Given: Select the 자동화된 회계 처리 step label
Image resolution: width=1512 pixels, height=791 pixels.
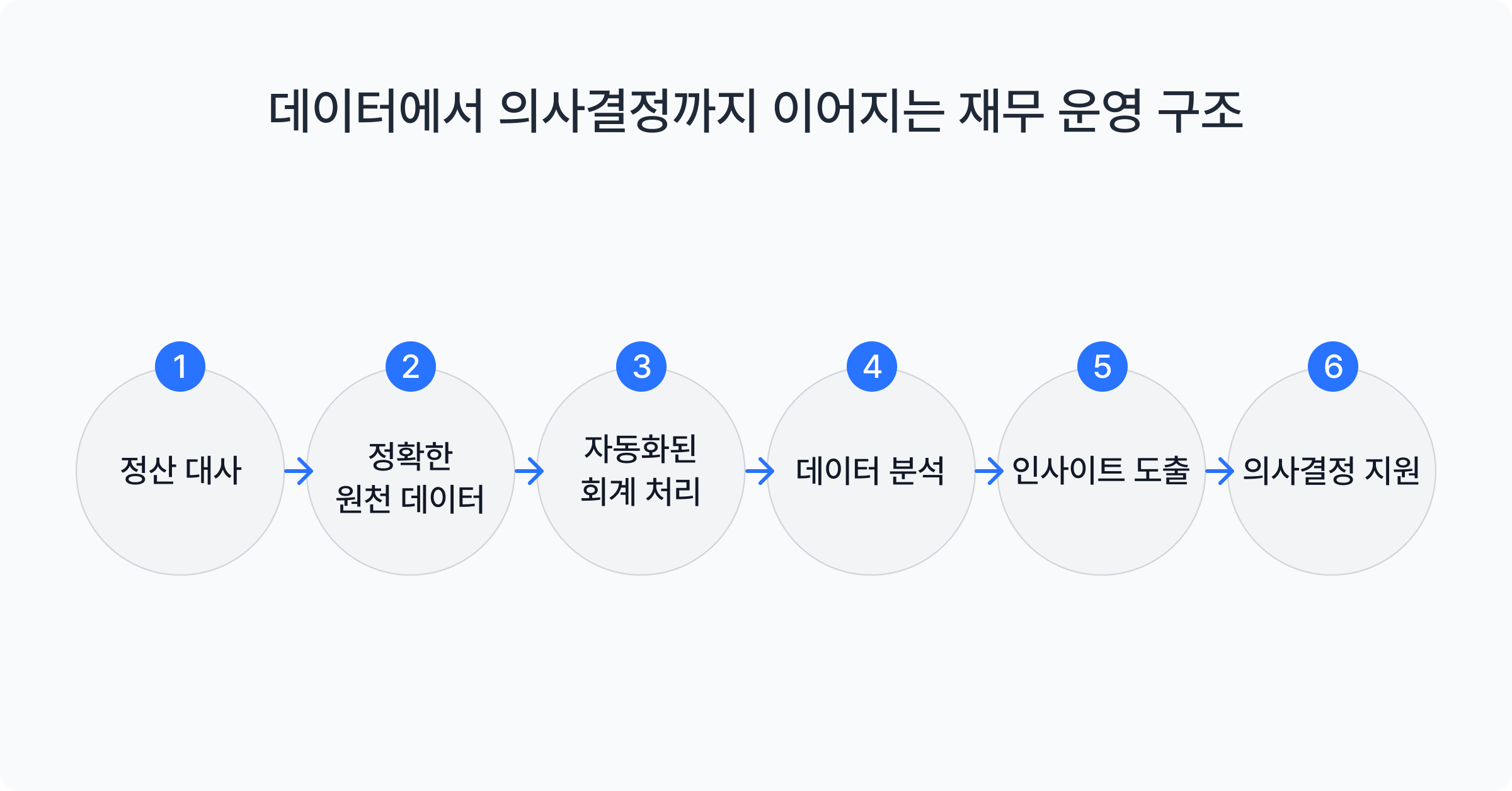Looking at the screenshot, I should [641, 470].
